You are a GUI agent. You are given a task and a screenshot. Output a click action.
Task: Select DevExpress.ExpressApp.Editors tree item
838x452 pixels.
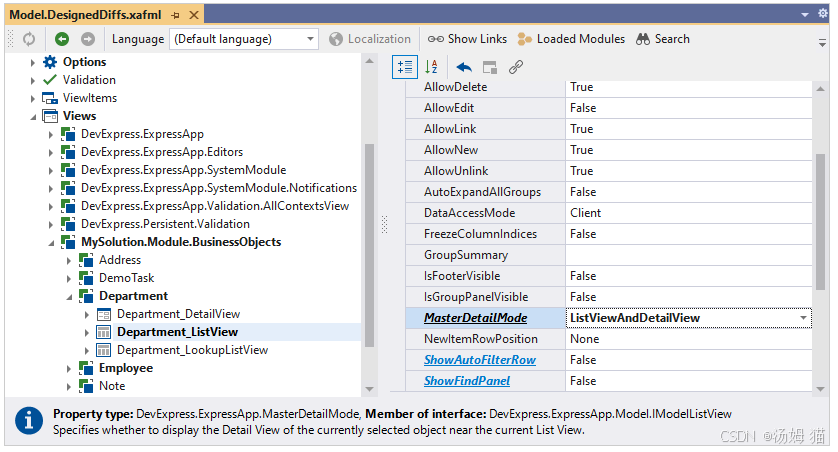coord(162,152)
